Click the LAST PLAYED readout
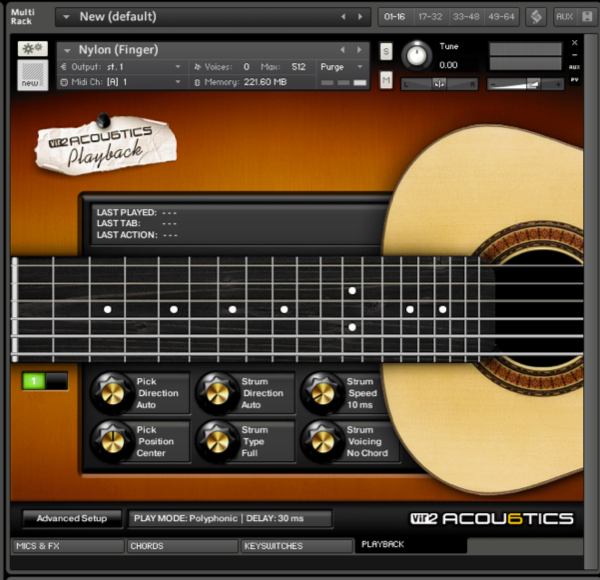 coord(137,212)
